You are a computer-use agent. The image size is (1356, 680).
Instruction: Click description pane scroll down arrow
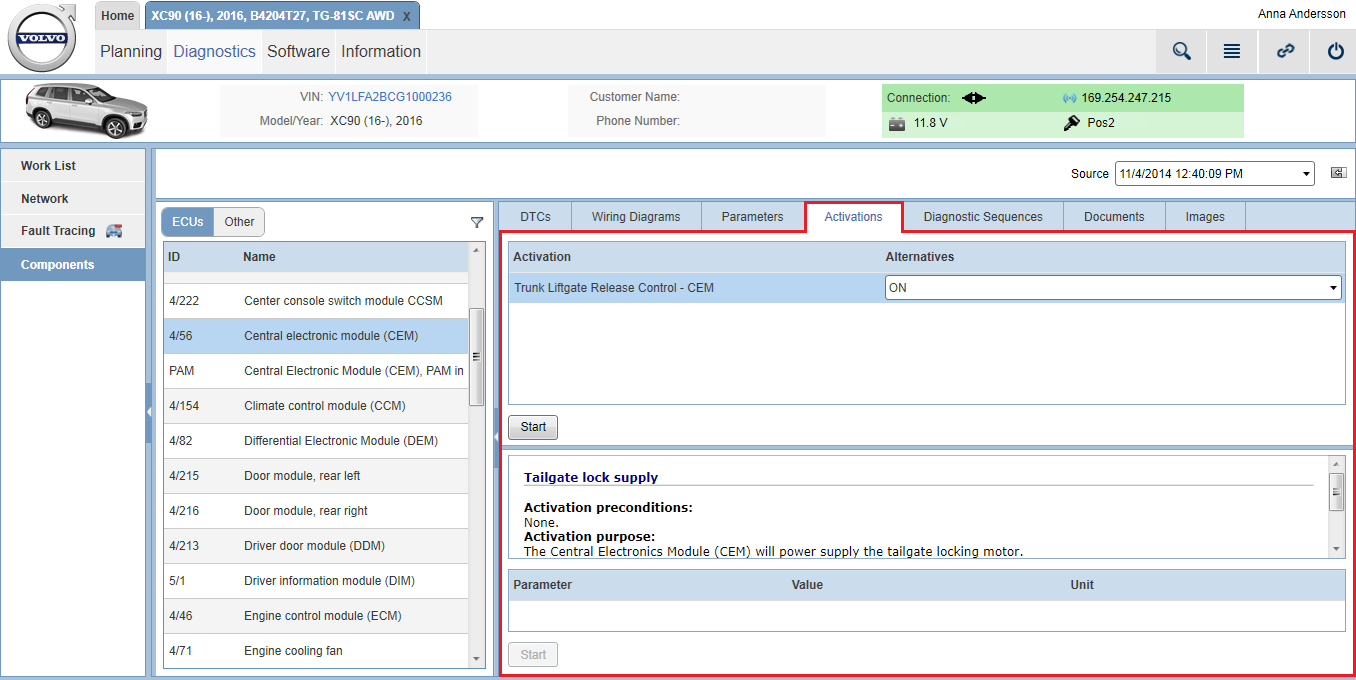click(x=1337, y=549)
